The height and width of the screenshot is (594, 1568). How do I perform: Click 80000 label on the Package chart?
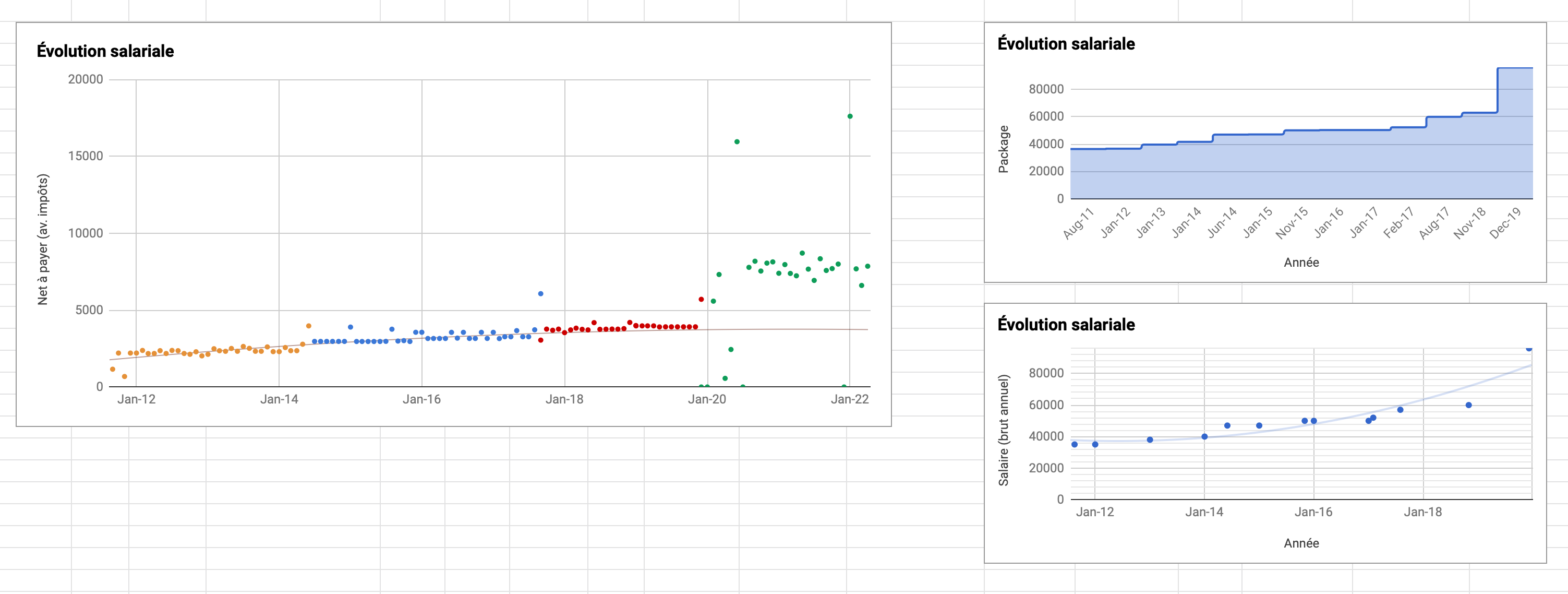(1046, 89)
